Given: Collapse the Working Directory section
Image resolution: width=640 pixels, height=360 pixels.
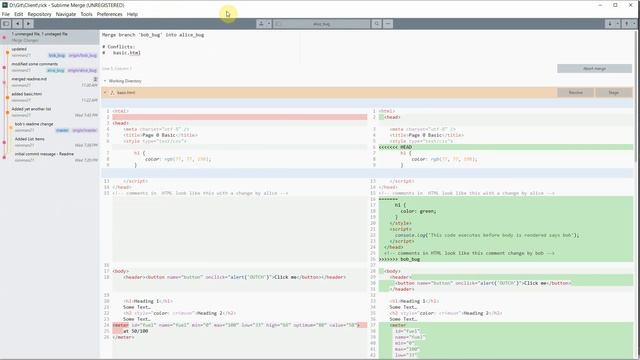Looking at the screenshot, I should pyautogui.click(x=105, y=81).
